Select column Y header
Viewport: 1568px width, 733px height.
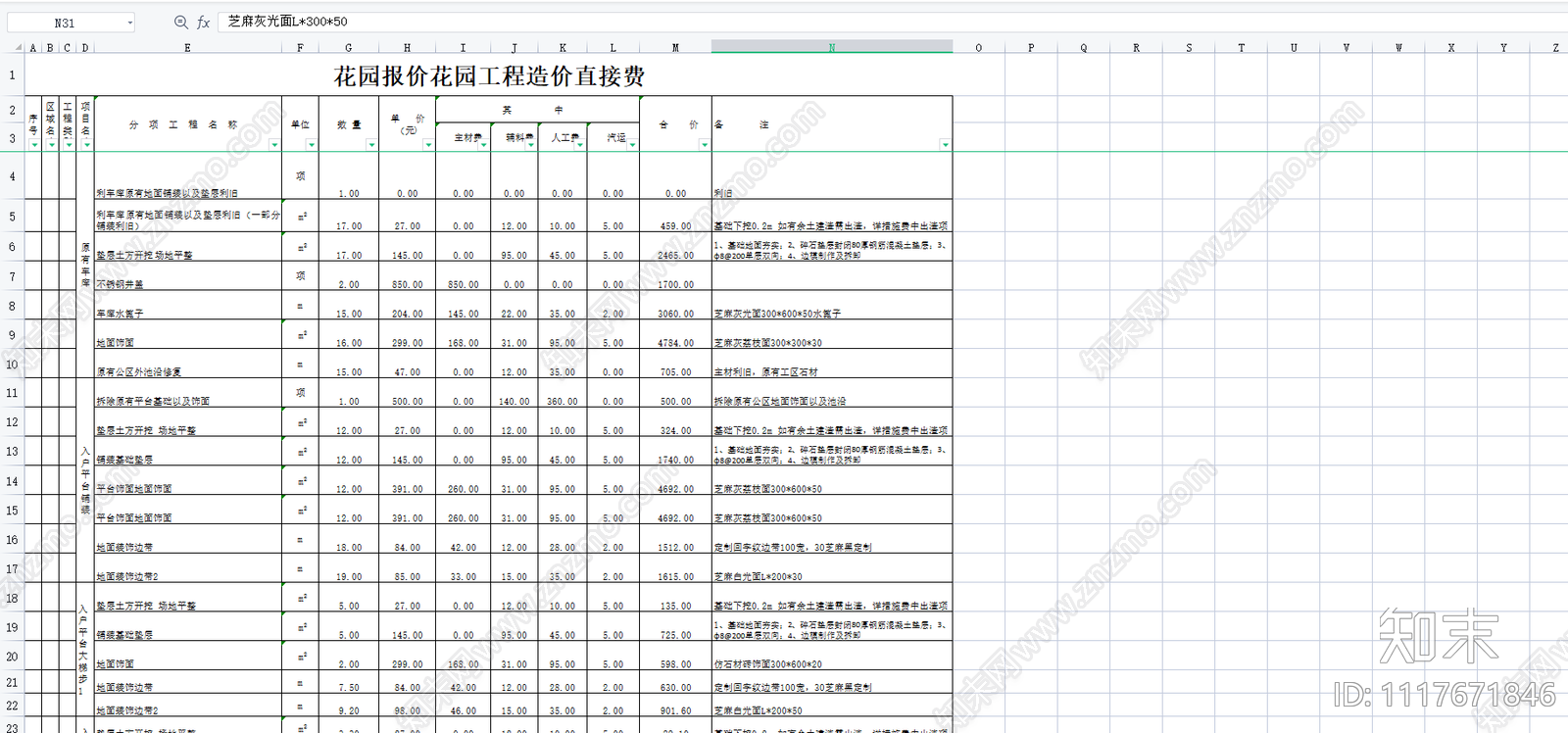[x=1503, y=47]
